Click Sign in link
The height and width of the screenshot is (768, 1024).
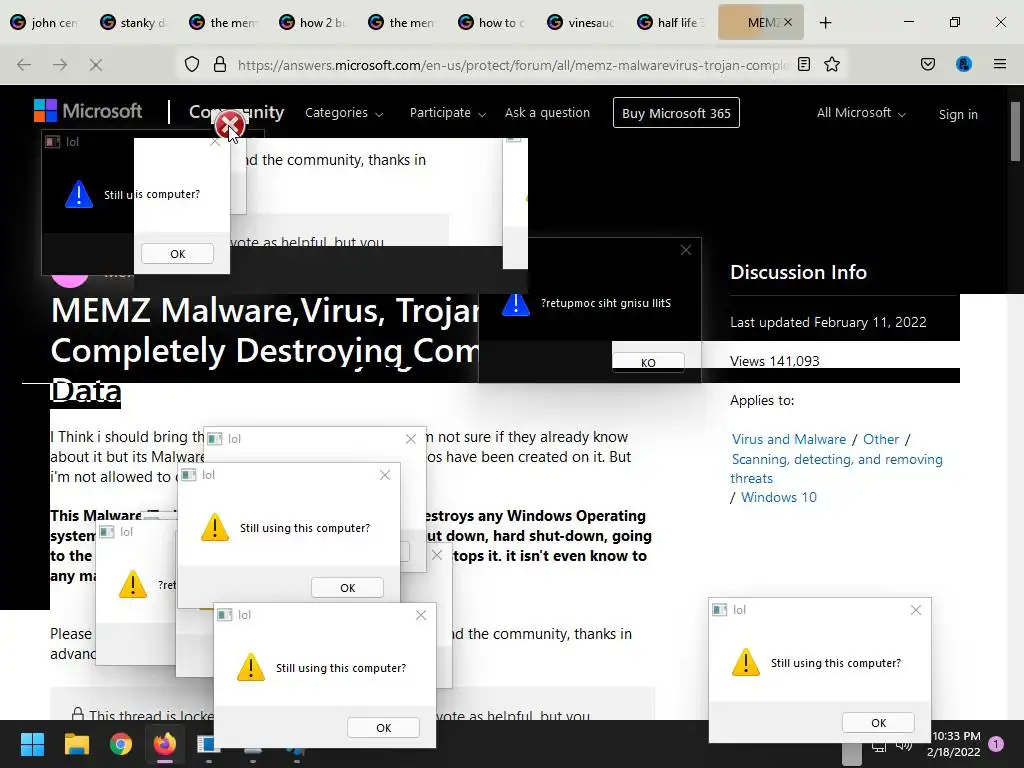point(958,114)
